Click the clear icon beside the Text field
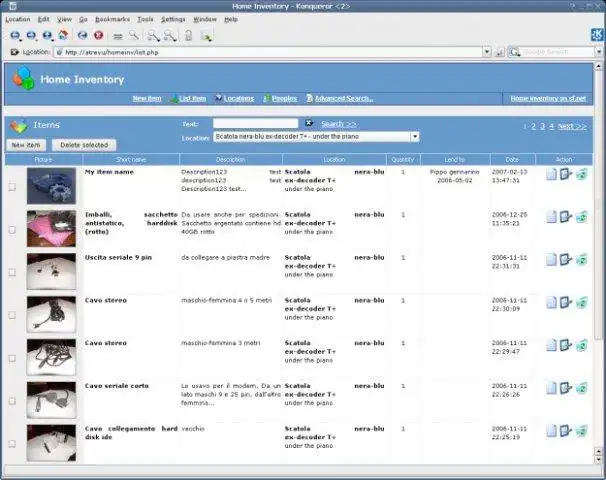The height and width of the screenshot is (480, 606). pos(308,123)
